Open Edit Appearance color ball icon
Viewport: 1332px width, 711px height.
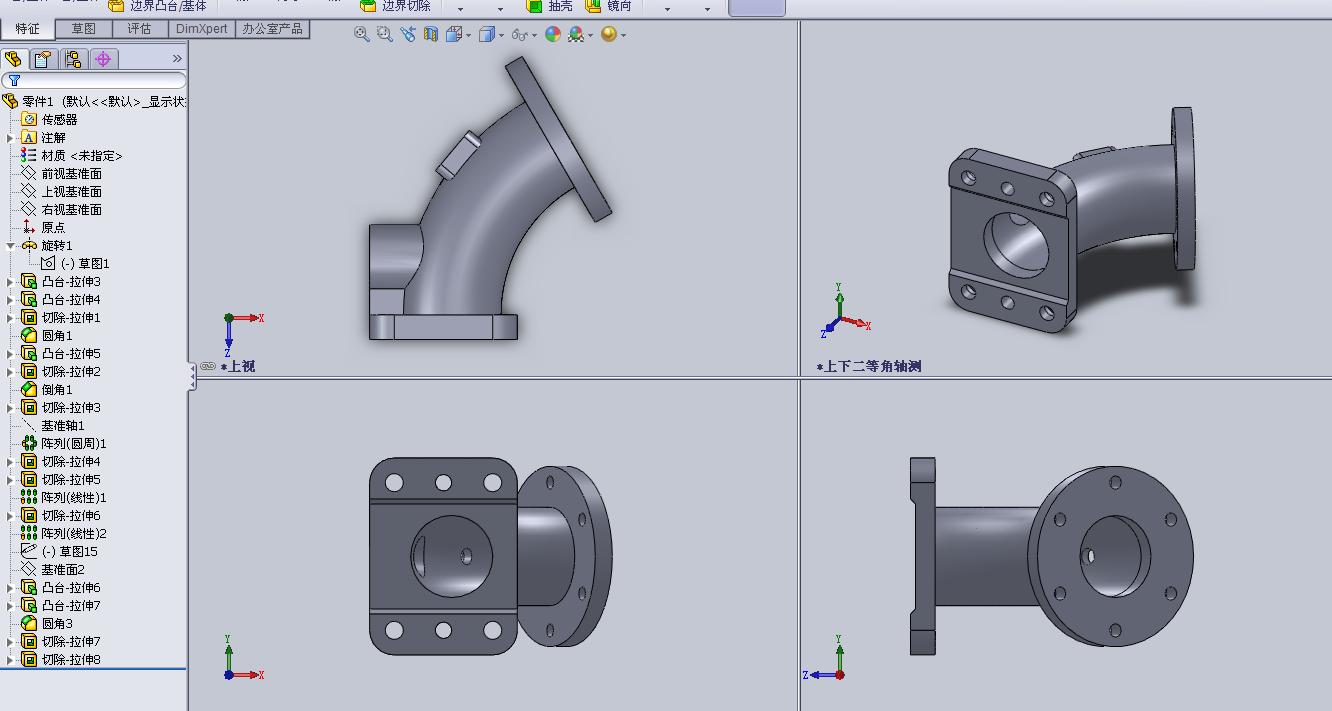pos(553,34)
